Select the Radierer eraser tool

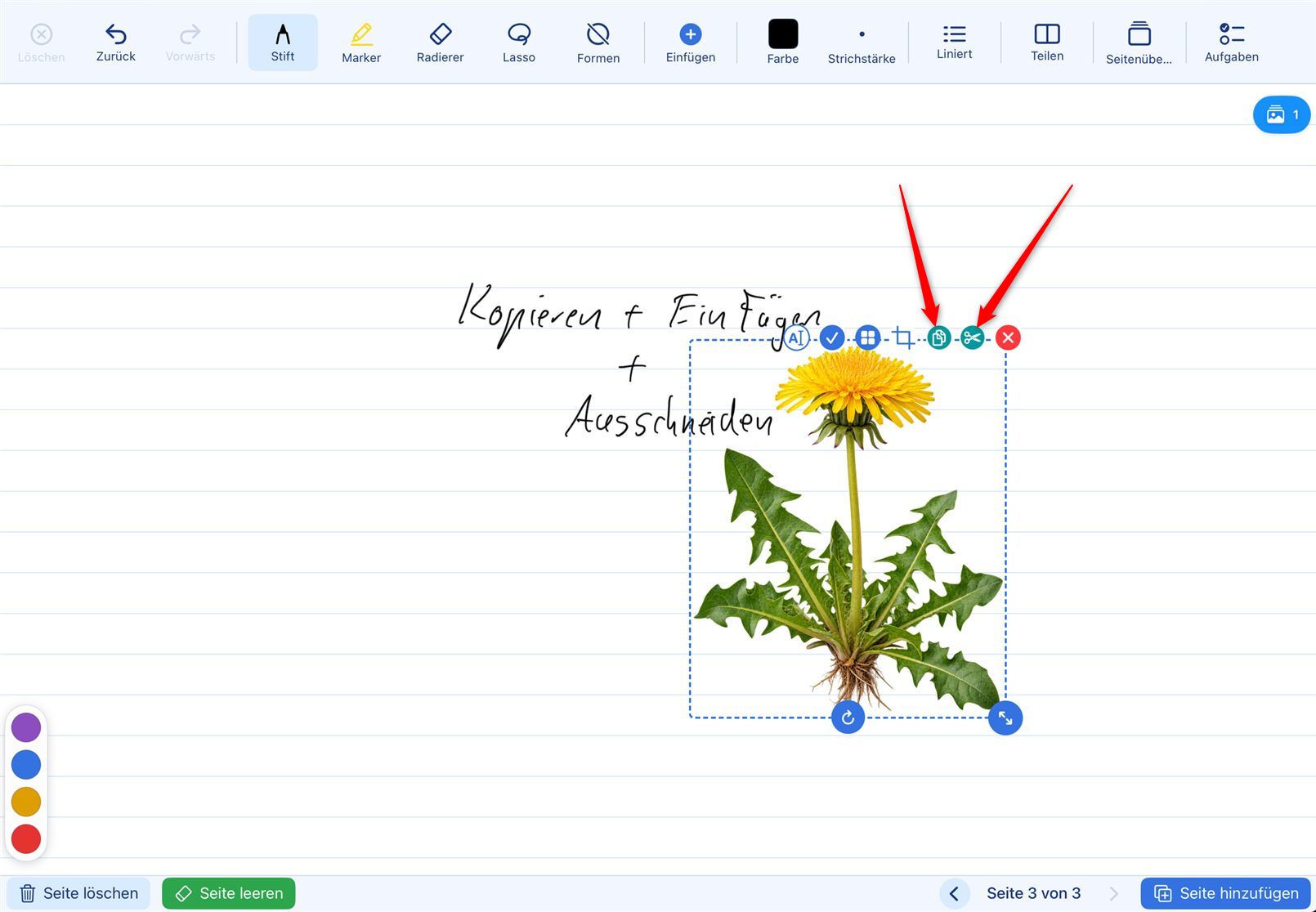pyautogui.click(x=440, y=43)
